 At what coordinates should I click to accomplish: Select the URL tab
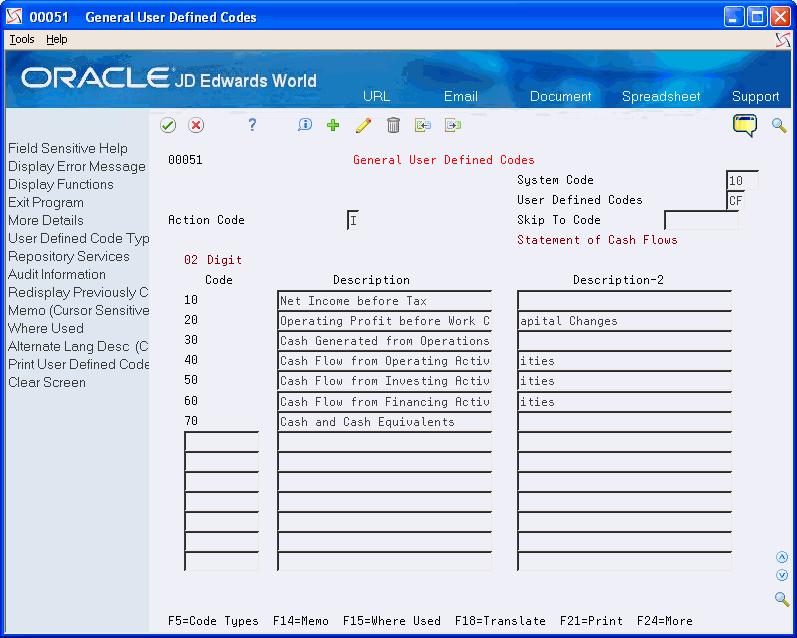pyautogui.click(x=377, y=96)
